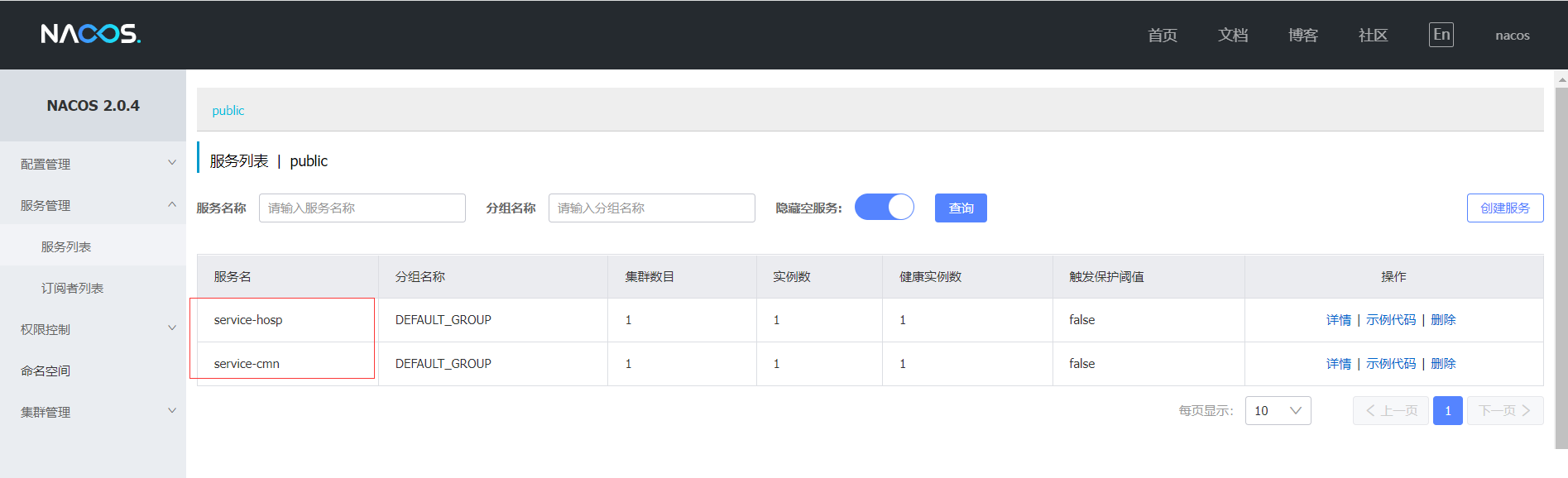Open 详情 for service-hosp
Screen dimensions: 1568x478
tap(1338, 320)
